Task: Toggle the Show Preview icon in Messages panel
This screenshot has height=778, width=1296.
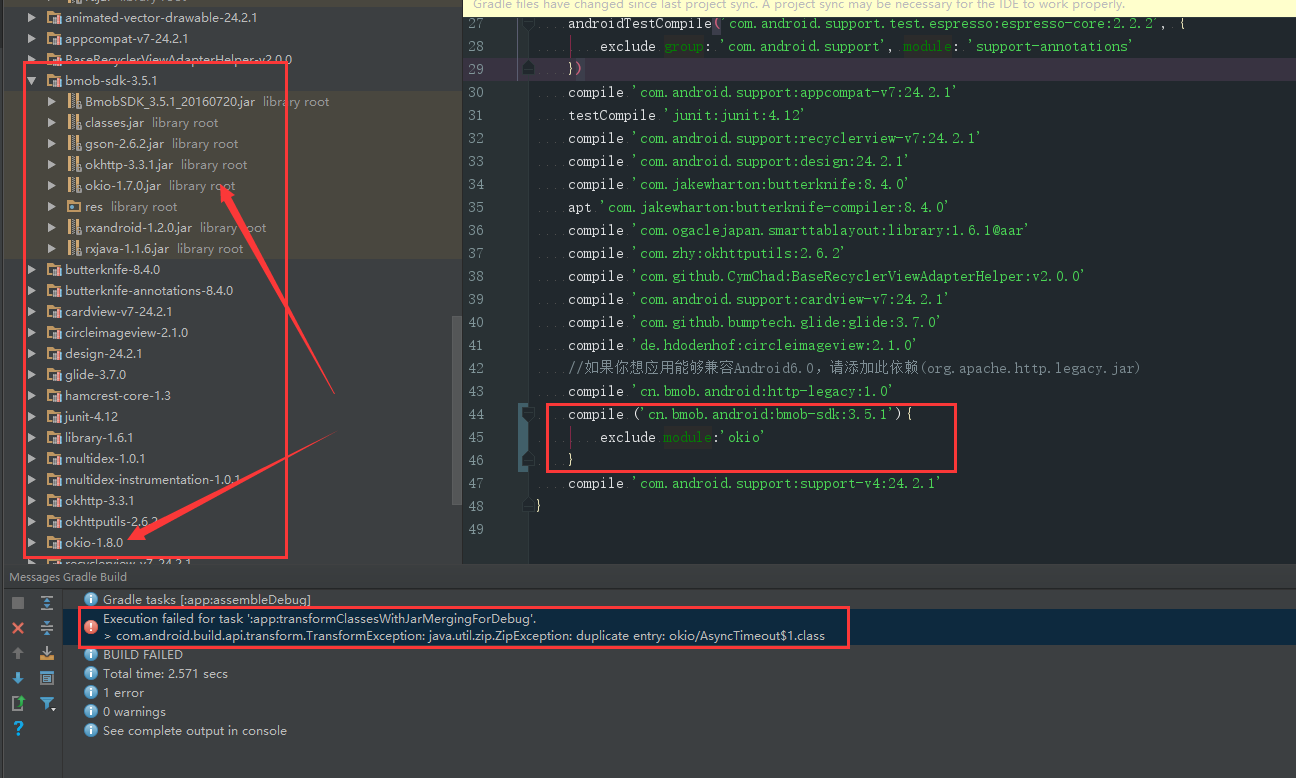Action: (47, 678)
